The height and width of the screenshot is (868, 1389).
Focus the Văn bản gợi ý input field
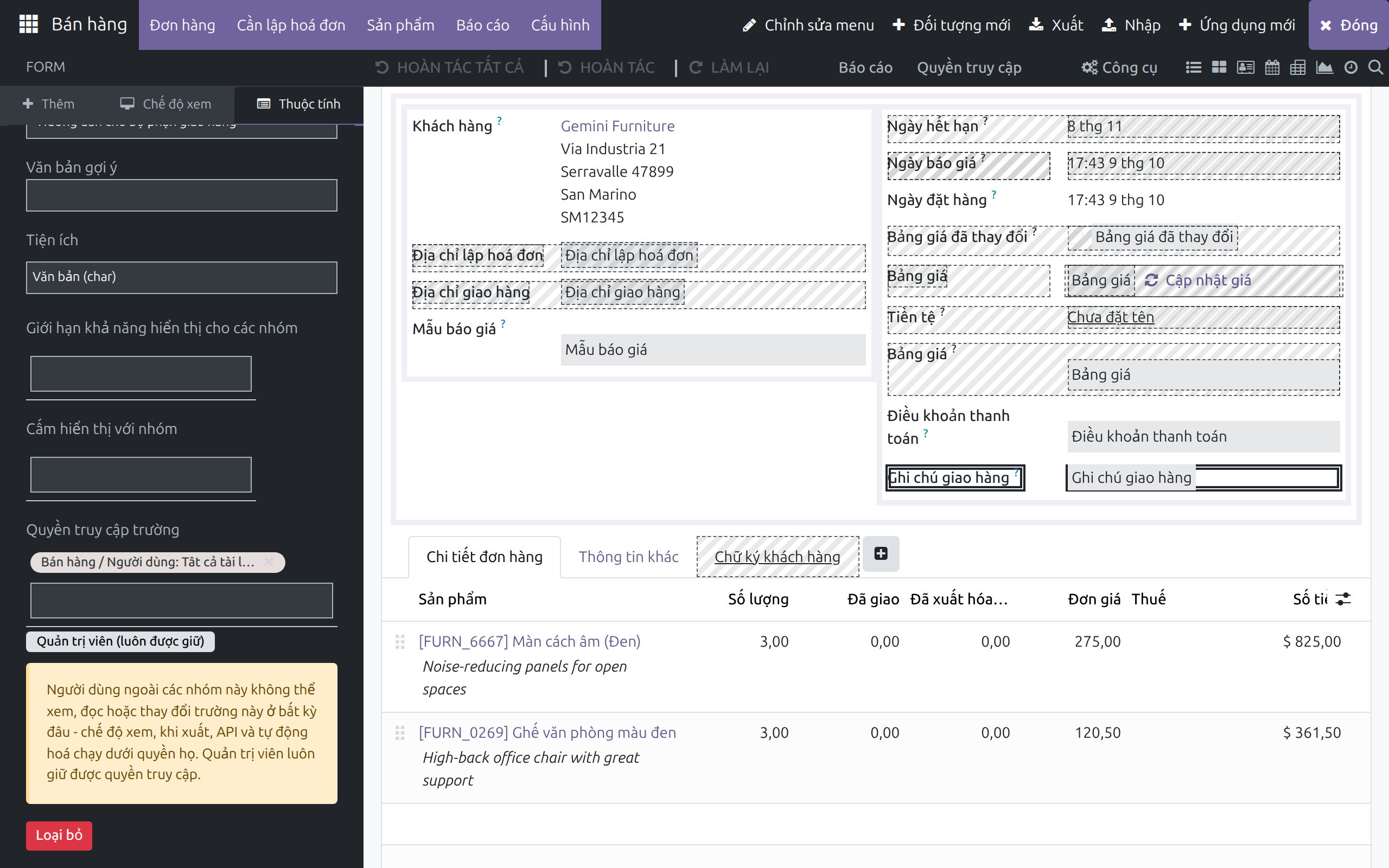pyautogui.click(x=181, y=195)
